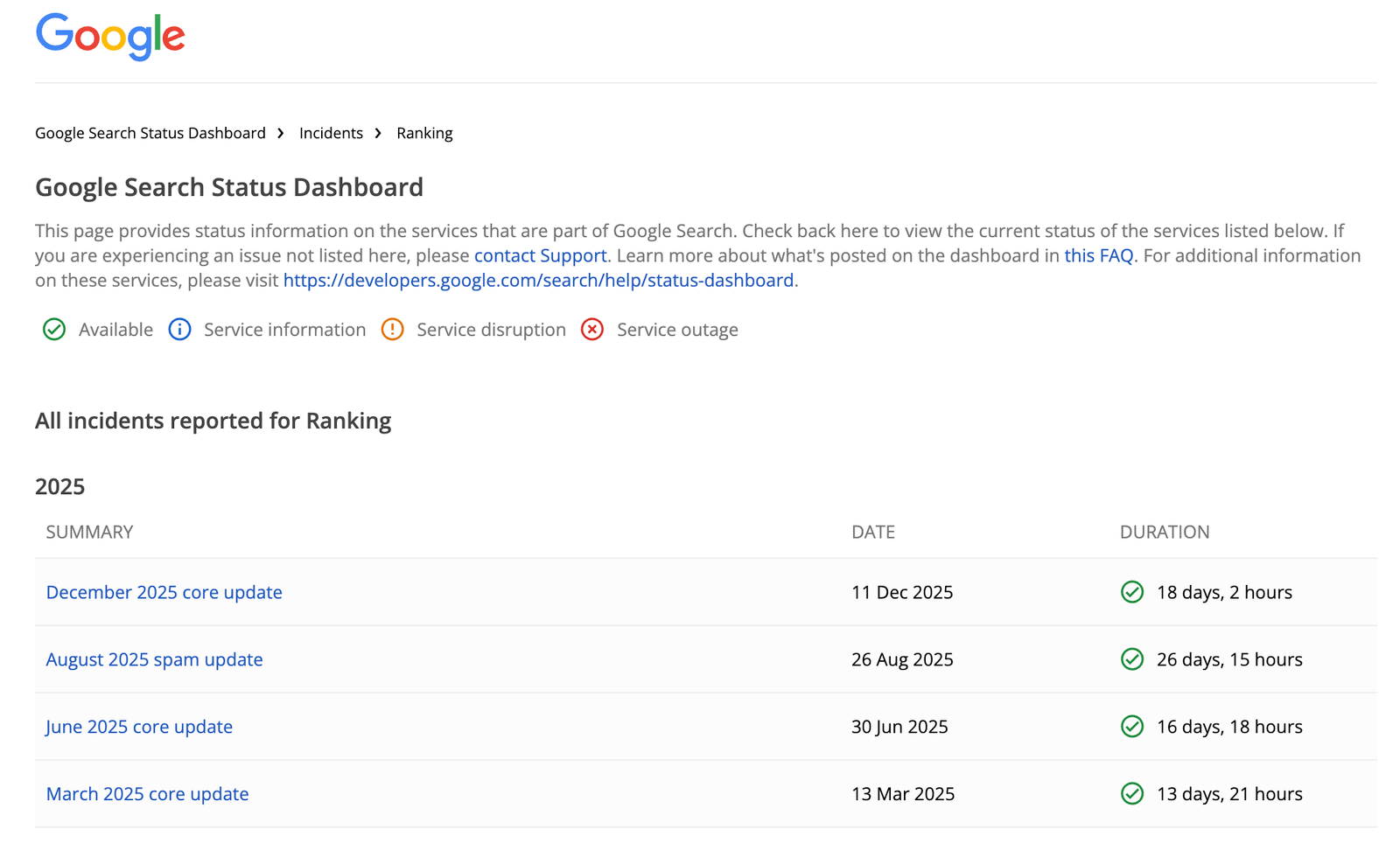The height and width of the screenshot is (864, 1400).
Task: Click the chevron after Google Search Status Dashboard
Action: click(x=280, y=133)
